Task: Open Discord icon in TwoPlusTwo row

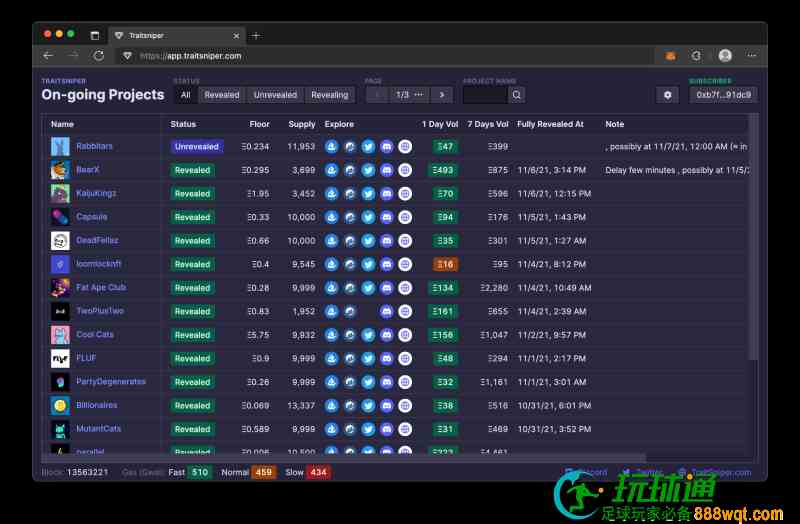Action: point(387,311)
